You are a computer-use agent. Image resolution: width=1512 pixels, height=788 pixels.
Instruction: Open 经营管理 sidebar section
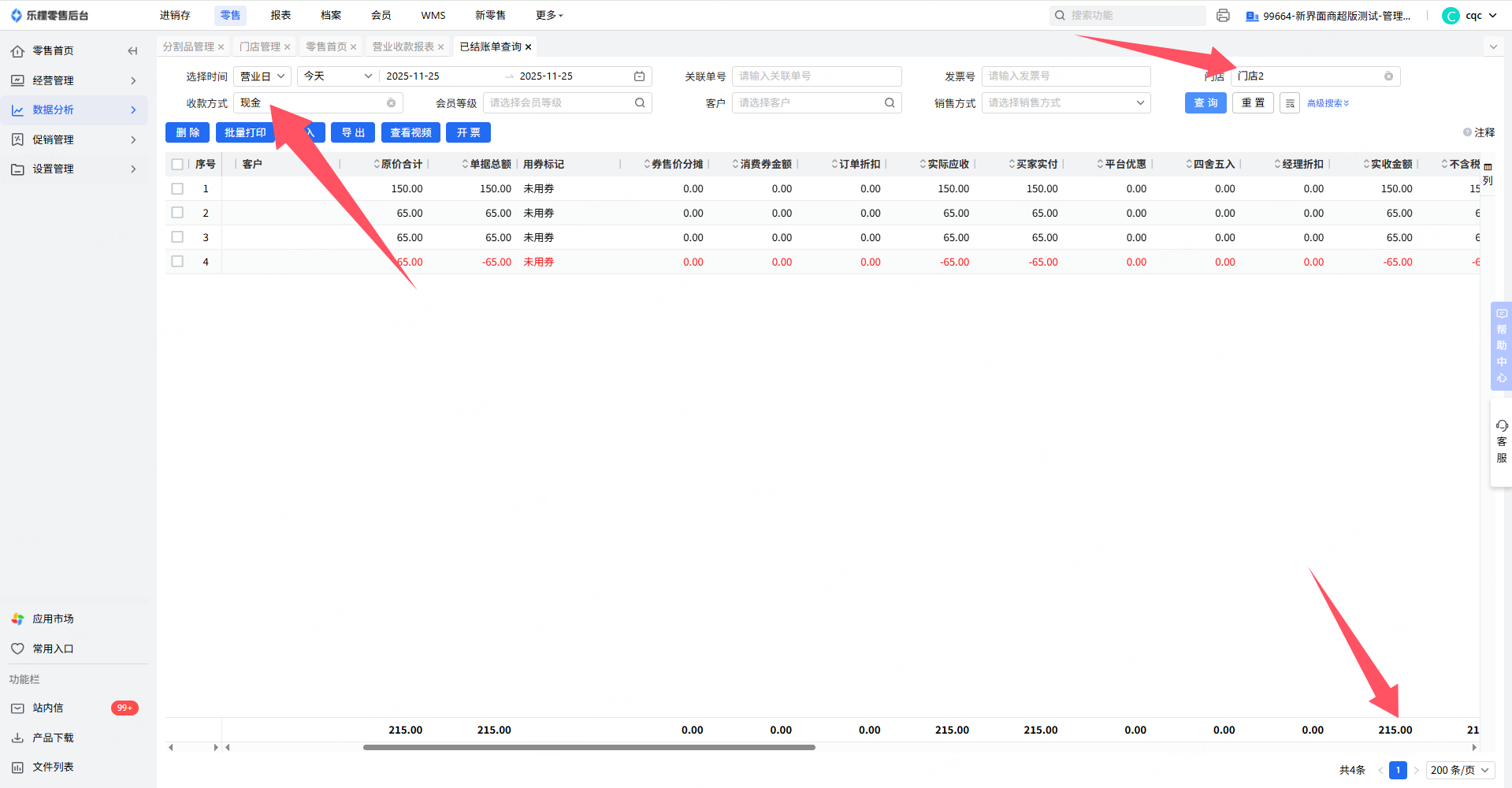[x=74, y=80]
